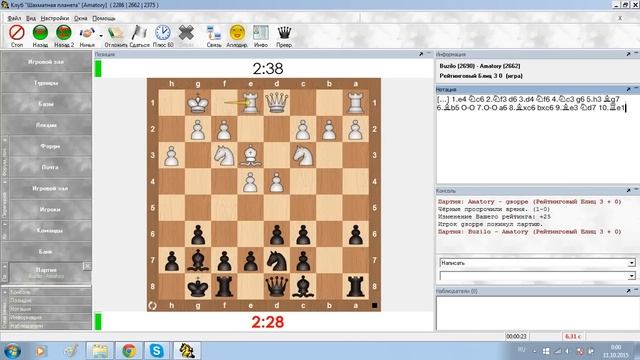Go to the top Игровой зал sidebar button
This screenshot has width=640, height=360.
46,62
